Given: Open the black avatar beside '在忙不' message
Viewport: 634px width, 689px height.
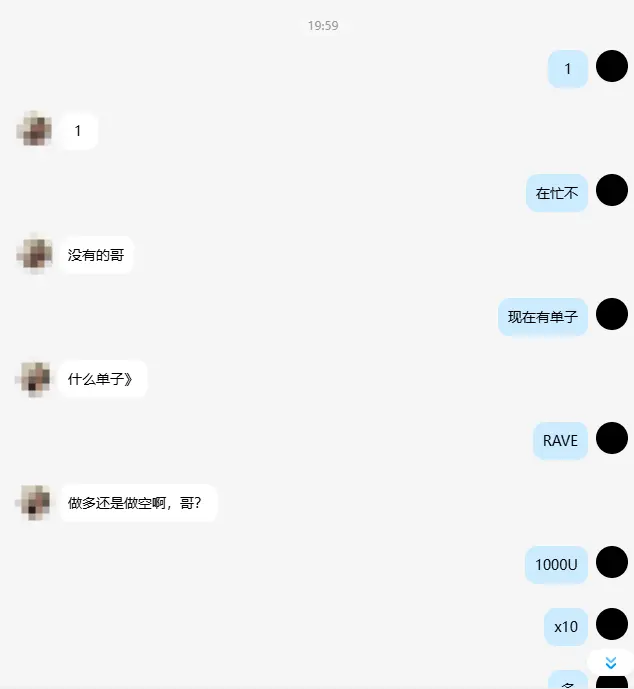Looking at the screenshot, I should pyautogui.click(x=612, y=190).
